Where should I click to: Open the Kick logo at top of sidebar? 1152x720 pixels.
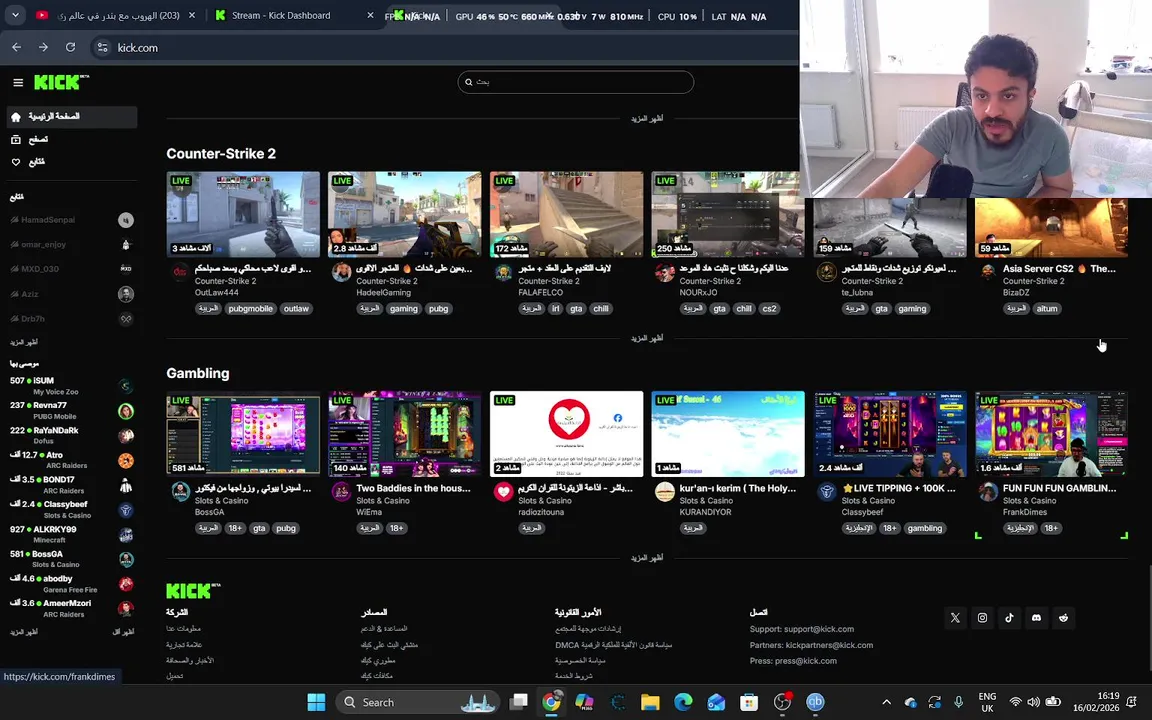tap(61, 82)
